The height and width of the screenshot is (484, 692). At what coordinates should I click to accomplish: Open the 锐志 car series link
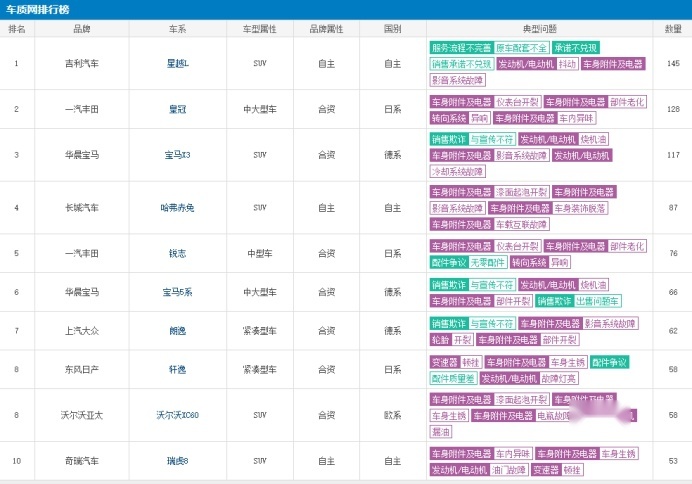tap(177, 253)
